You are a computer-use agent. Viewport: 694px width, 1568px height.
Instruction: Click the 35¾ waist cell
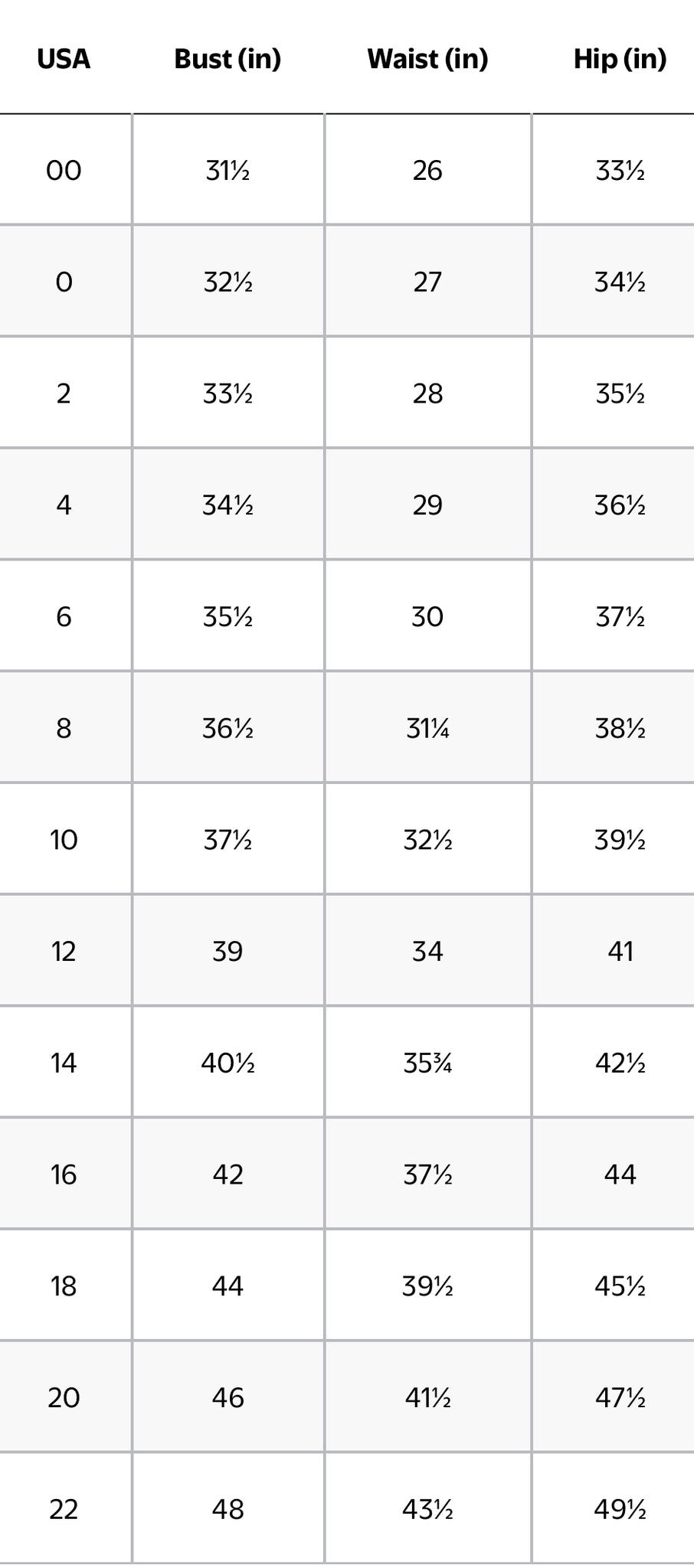pyautogui.click(x=427, y=1063)
